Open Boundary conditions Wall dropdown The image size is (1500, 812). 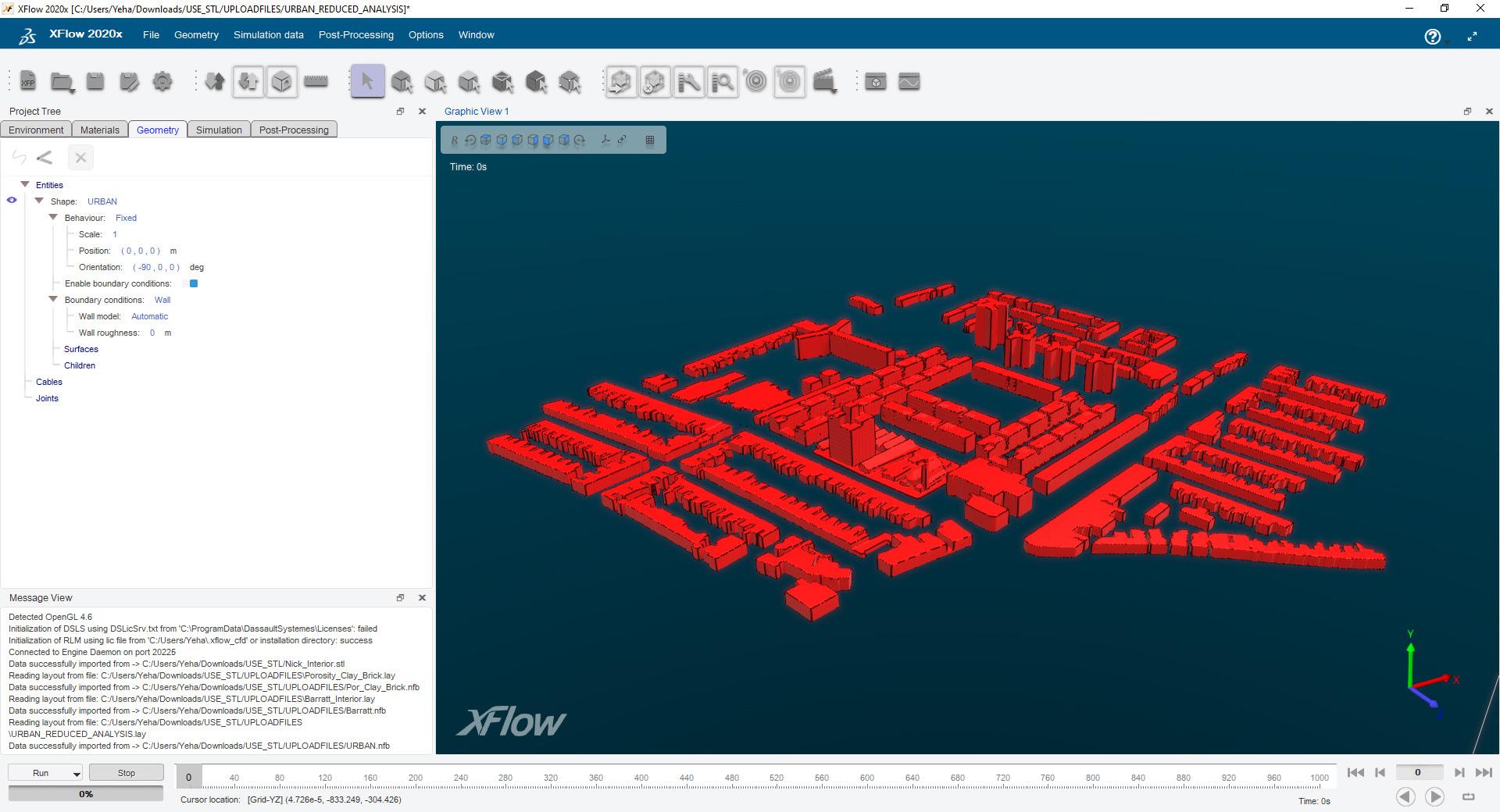(x=162, y=300)
